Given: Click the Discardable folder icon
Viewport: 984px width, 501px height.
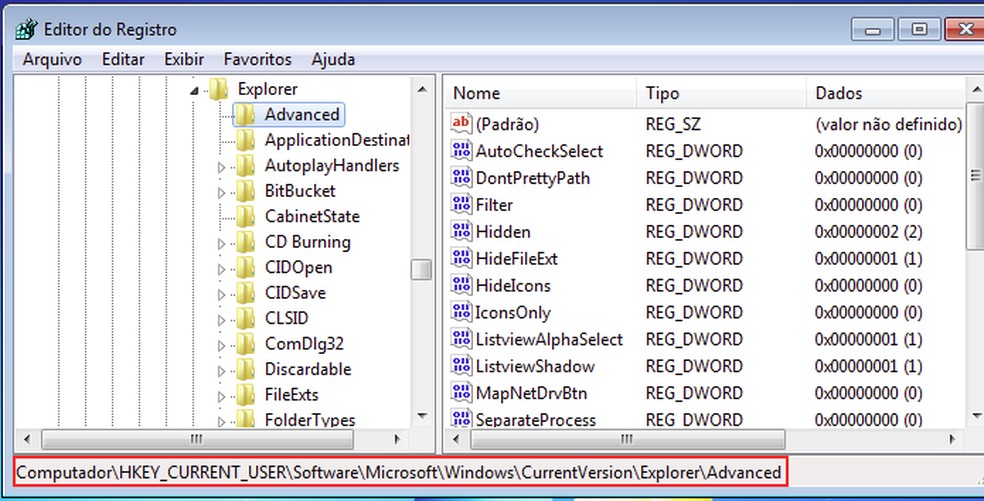Looking at the screenshot, I should (x=245, y=369).
